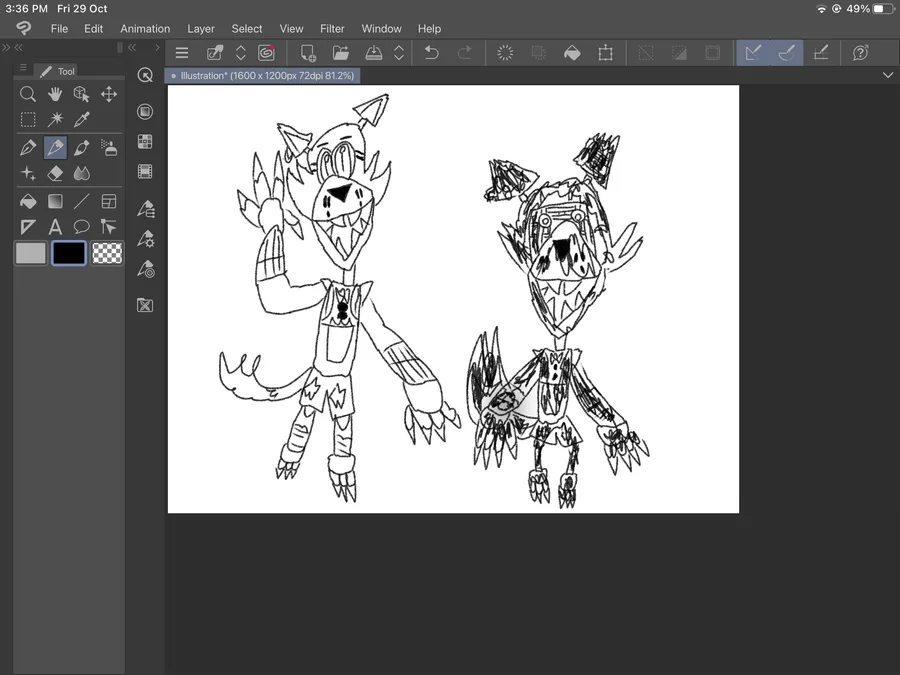Expand the far-left double right chevron
The width and height of the screenshot is (900, 675).
[6, 47]
